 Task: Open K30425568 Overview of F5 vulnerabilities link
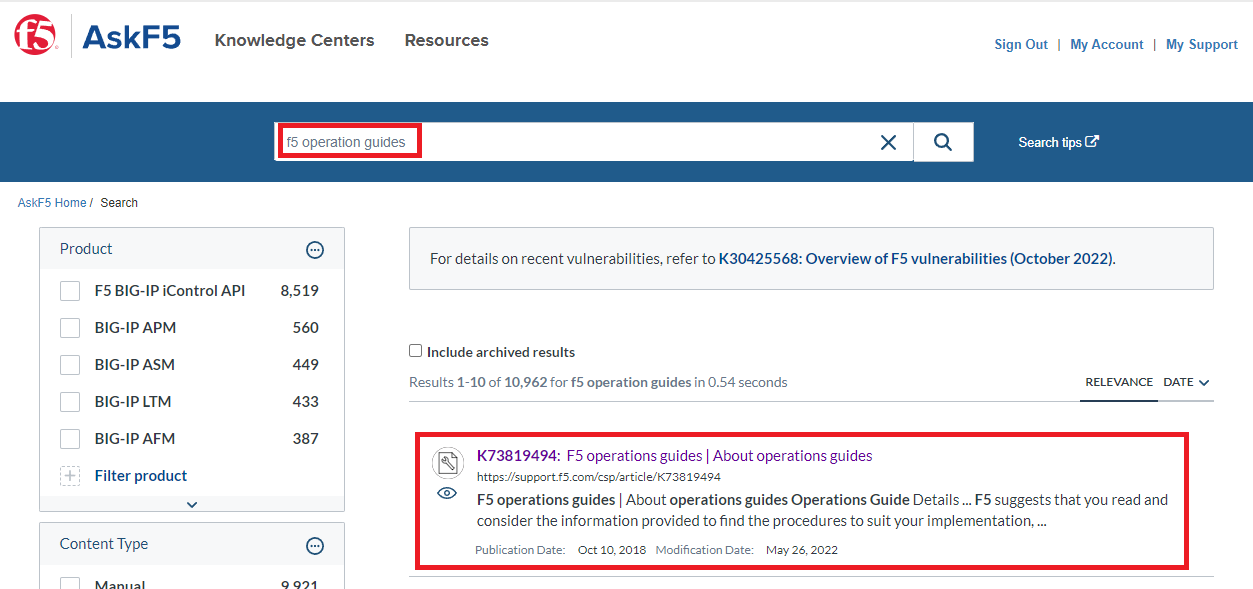click(916, 258)
